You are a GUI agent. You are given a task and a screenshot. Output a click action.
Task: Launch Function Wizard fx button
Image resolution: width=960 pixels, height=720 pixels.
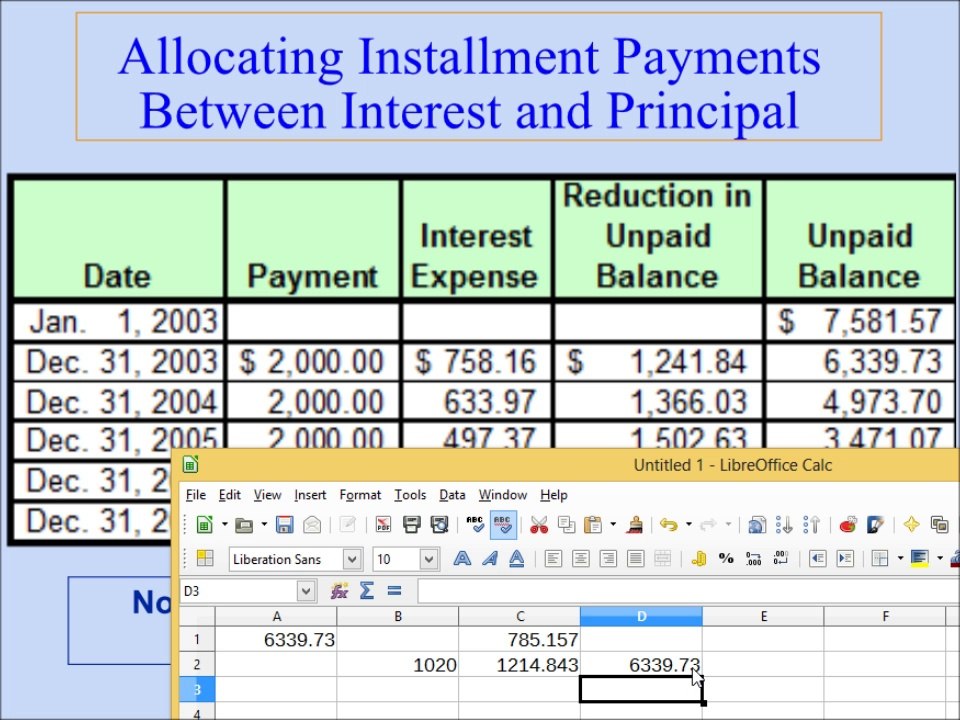click(x=339, y=591)
